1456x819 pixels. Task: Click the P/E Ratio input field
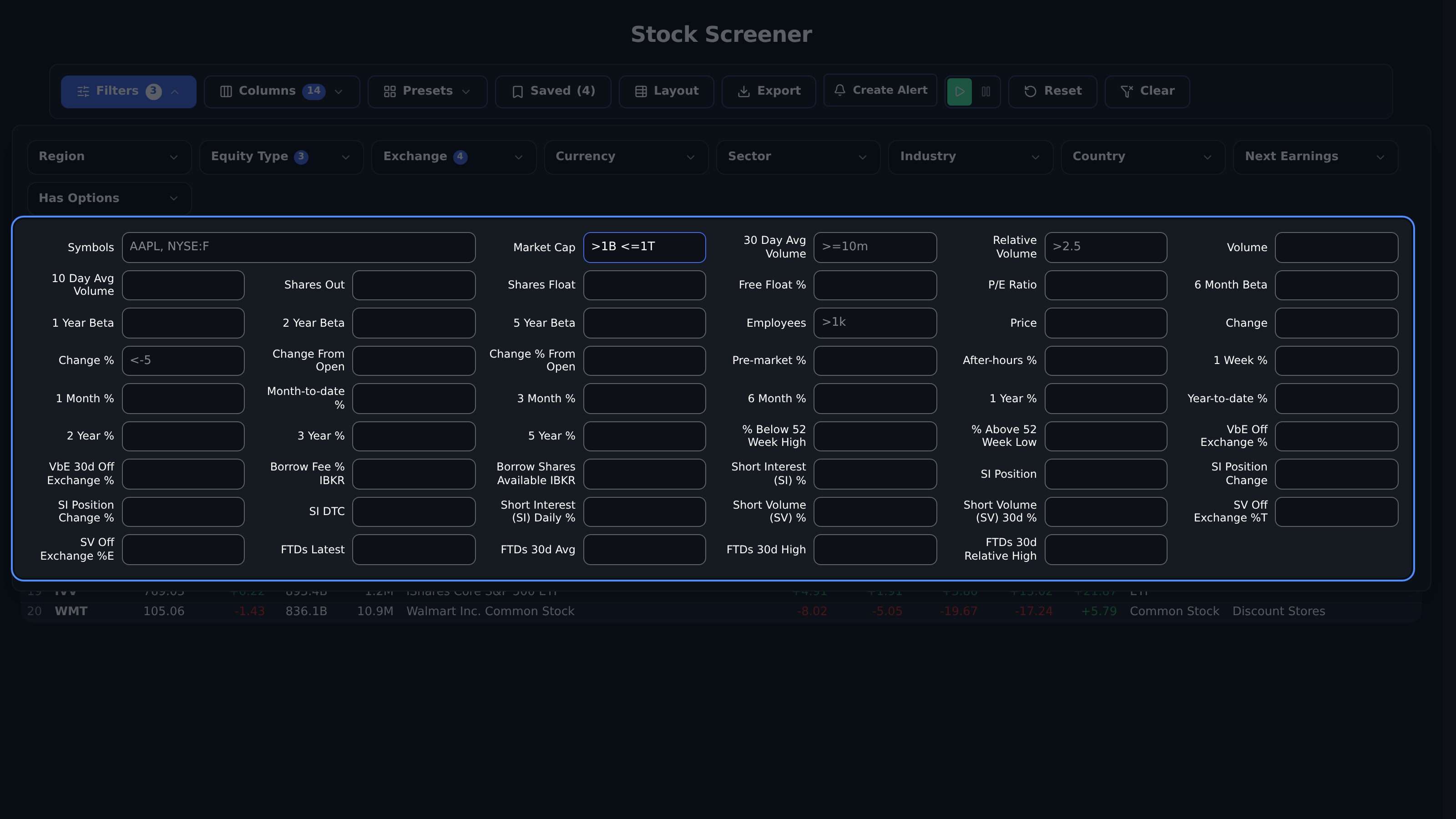point(1106,285)
